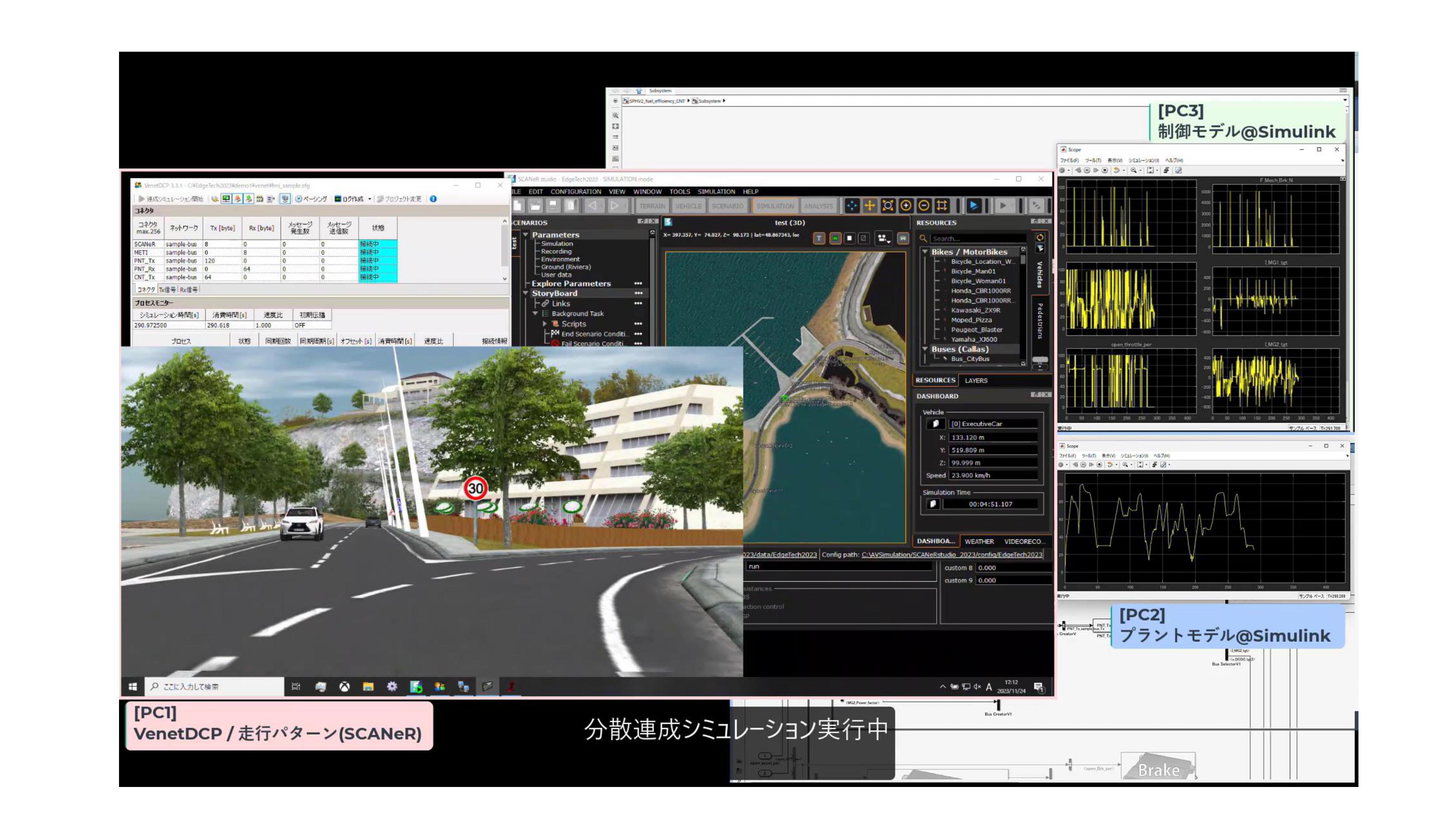Click the Simulation Time copy icon
Screen dimensions: 1456x819
(933, 504)
